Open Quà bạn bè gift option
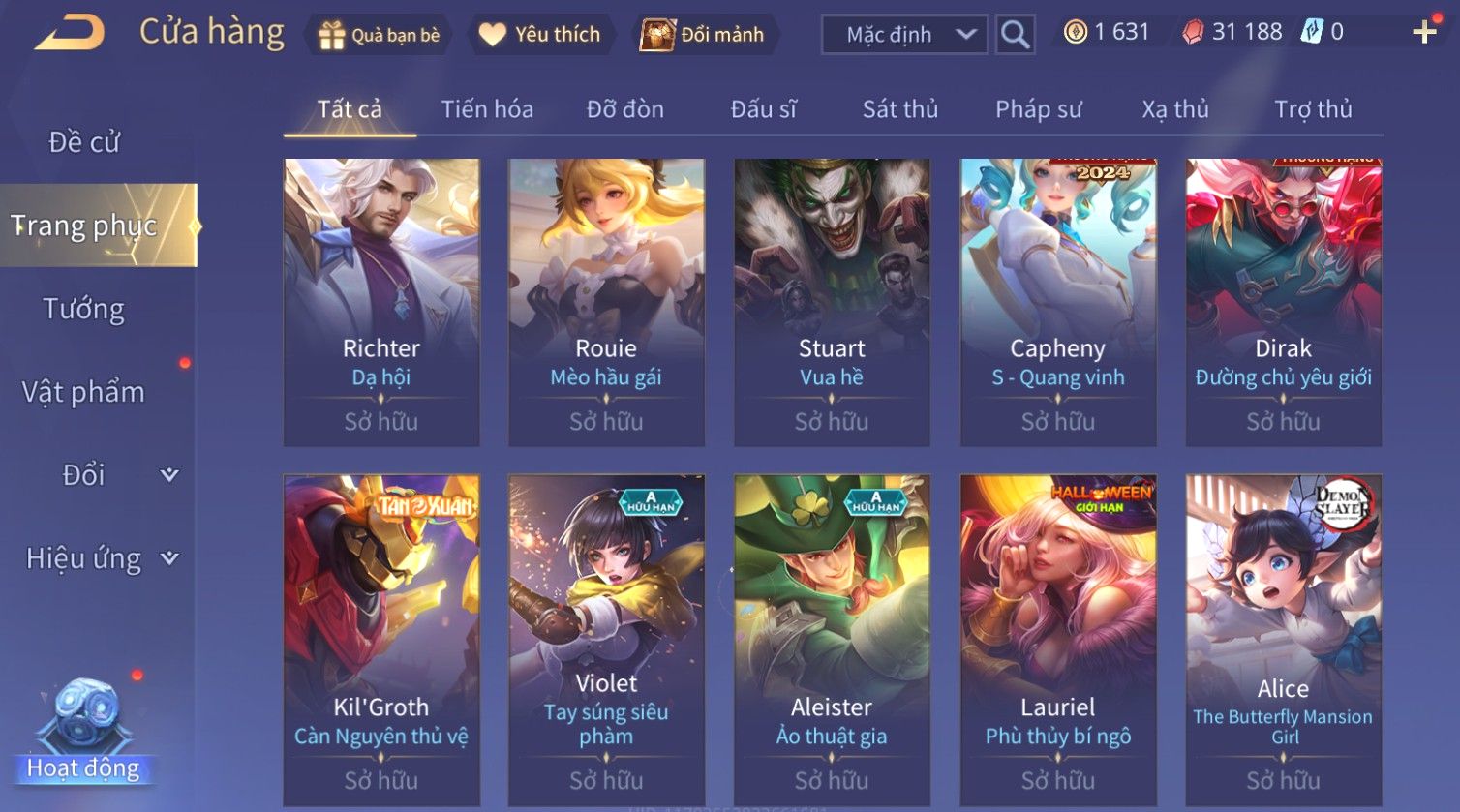 point(379,35)
